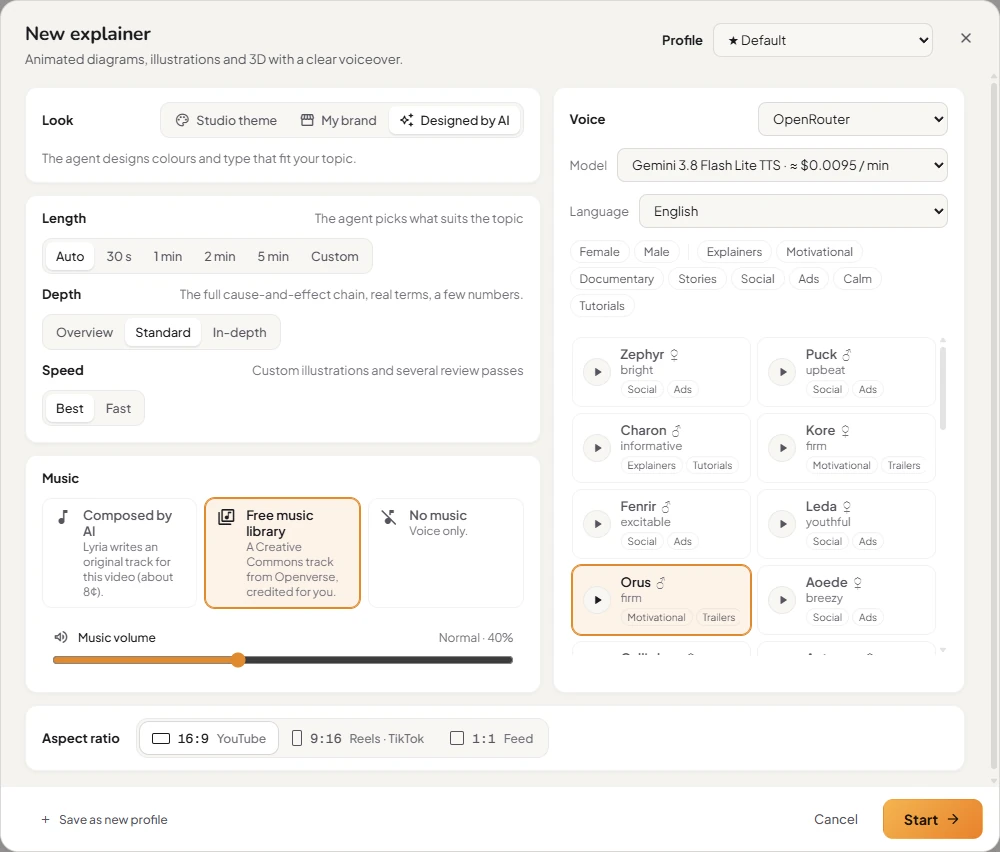
Task: Expand the Model dropdown
Action: 782,165
